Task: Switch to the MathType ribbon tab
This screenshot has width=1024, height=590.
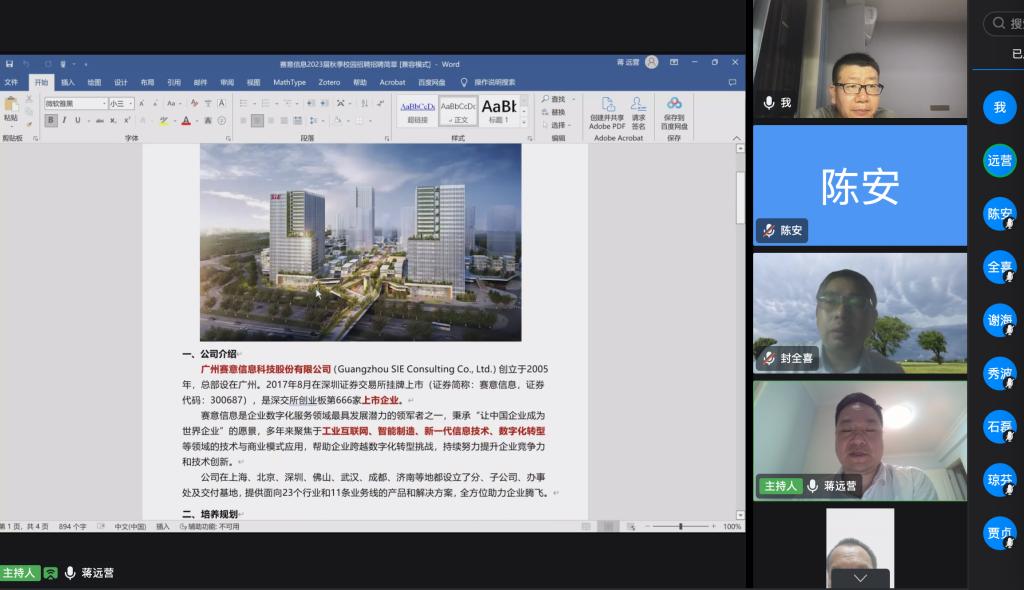Action: click(289, 82)
